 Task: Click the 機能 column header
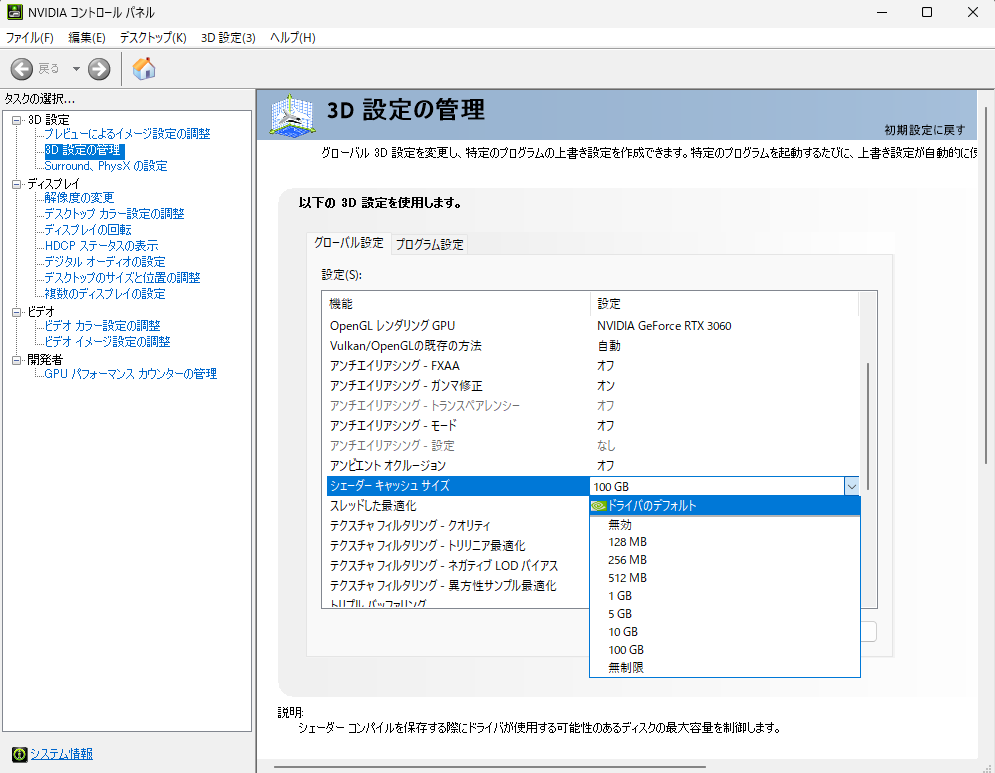point(457,304)
